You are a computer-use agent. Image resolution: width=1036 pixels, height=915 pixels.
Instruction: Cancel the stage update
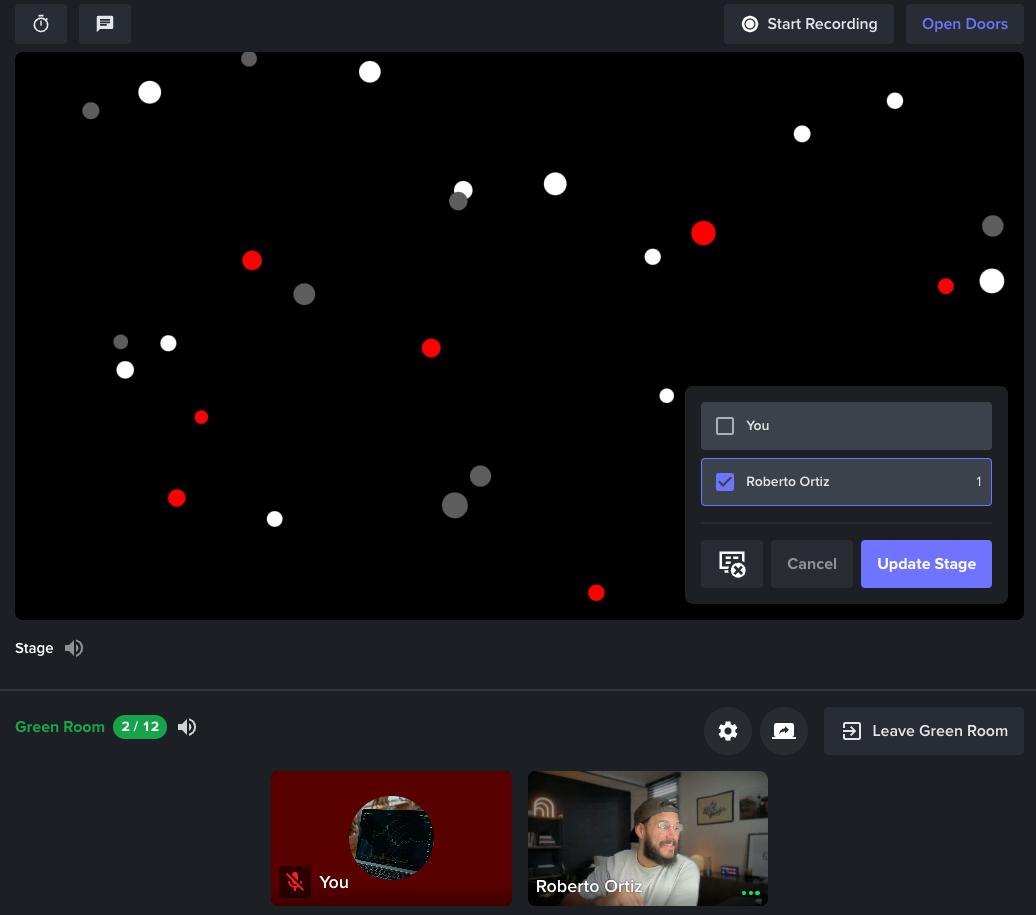pyautogui.click(x=812, y=564)
